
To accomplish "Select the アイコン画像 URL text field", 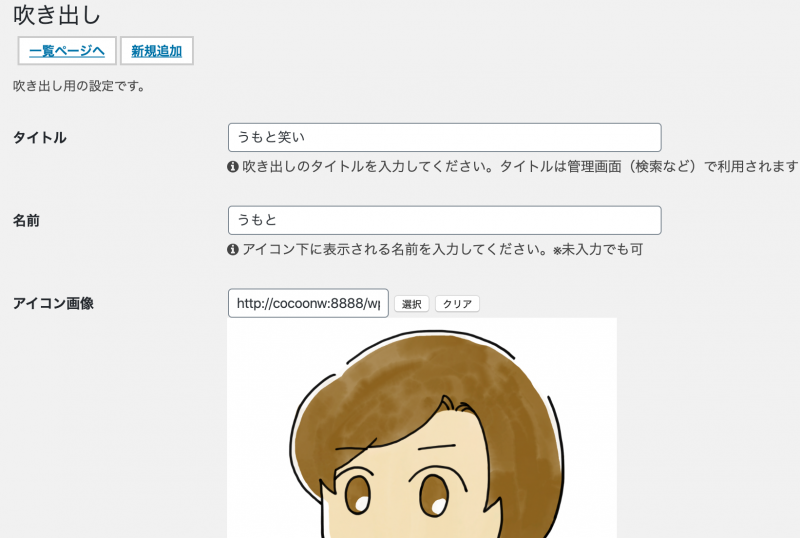I will tap(308, 303).
